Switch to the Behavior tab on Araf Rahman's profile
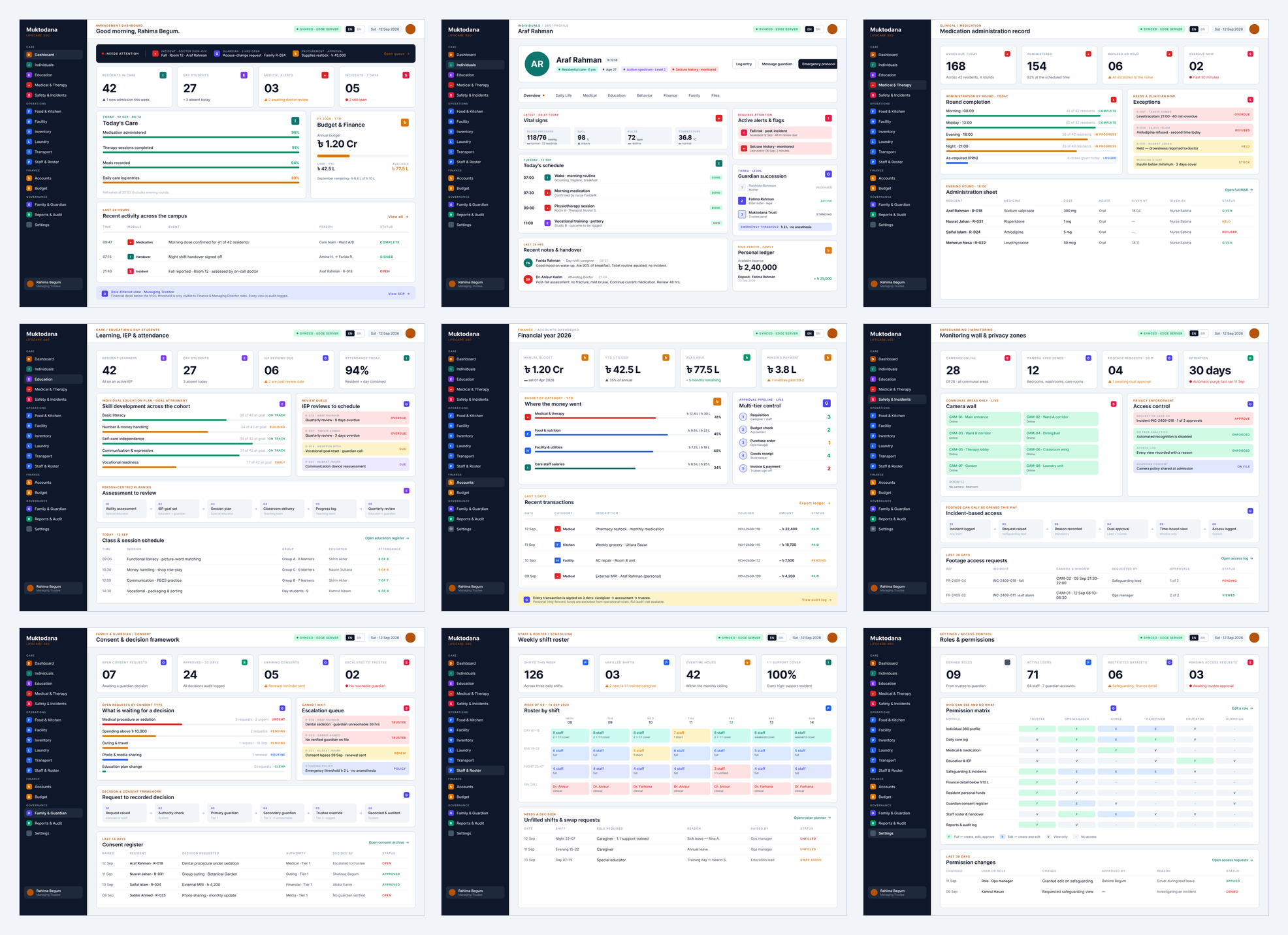This screenshot has height=935, width=1288. (x=645, y=95)
